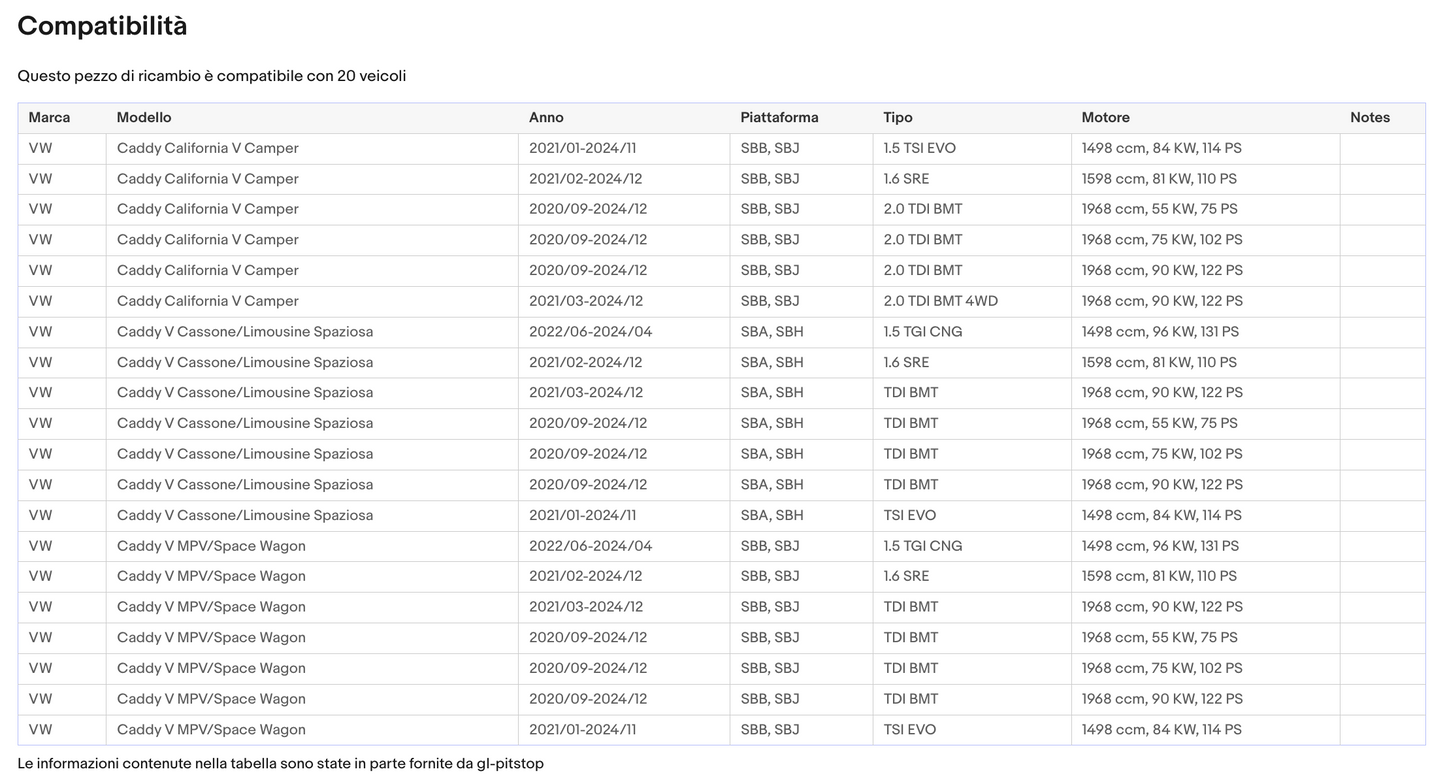Click the 75 KW engine cell for California Camper
Image resolution: width=1445 pixels, height=784 pixels.
tap(1161, 240)
